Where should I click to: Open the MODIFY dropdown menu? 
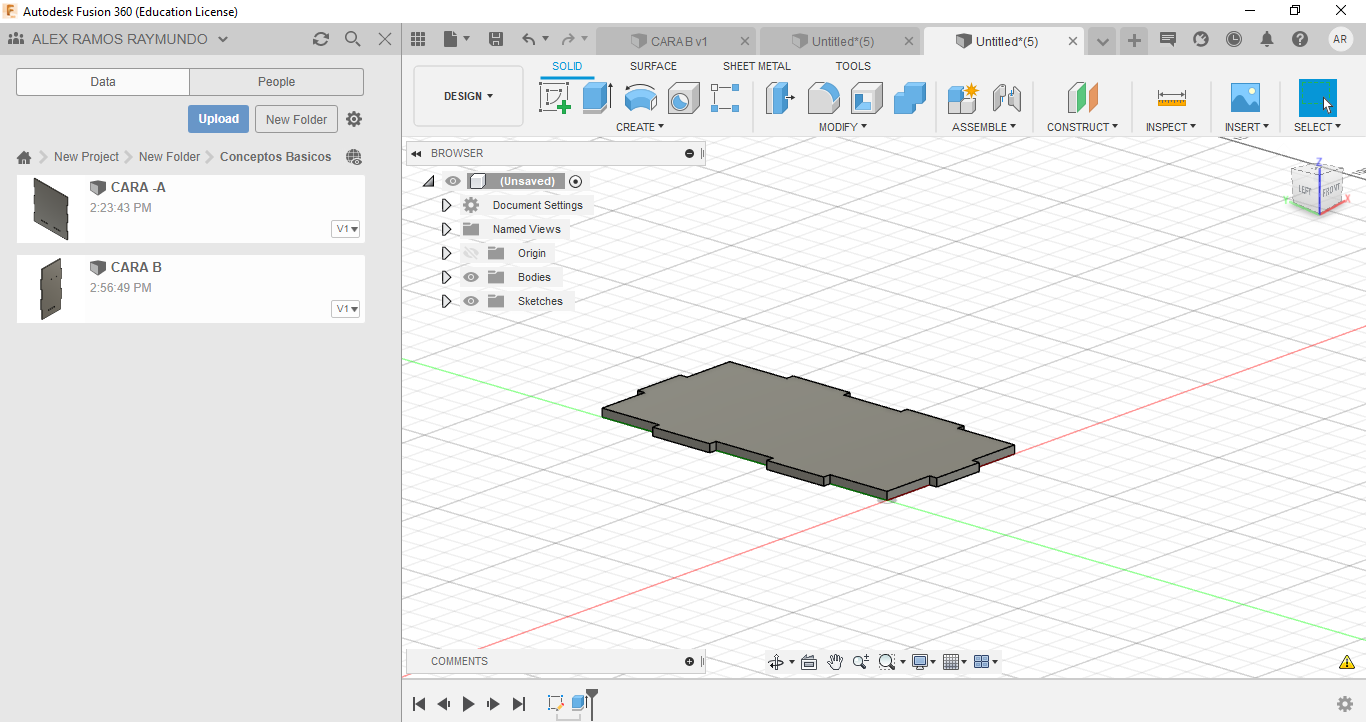pyautogui.click(x=843, y=127)
